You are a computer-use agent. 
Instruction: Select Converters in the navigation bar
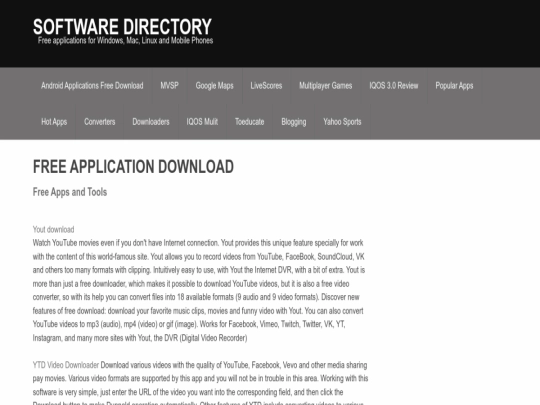click(100, 122)
